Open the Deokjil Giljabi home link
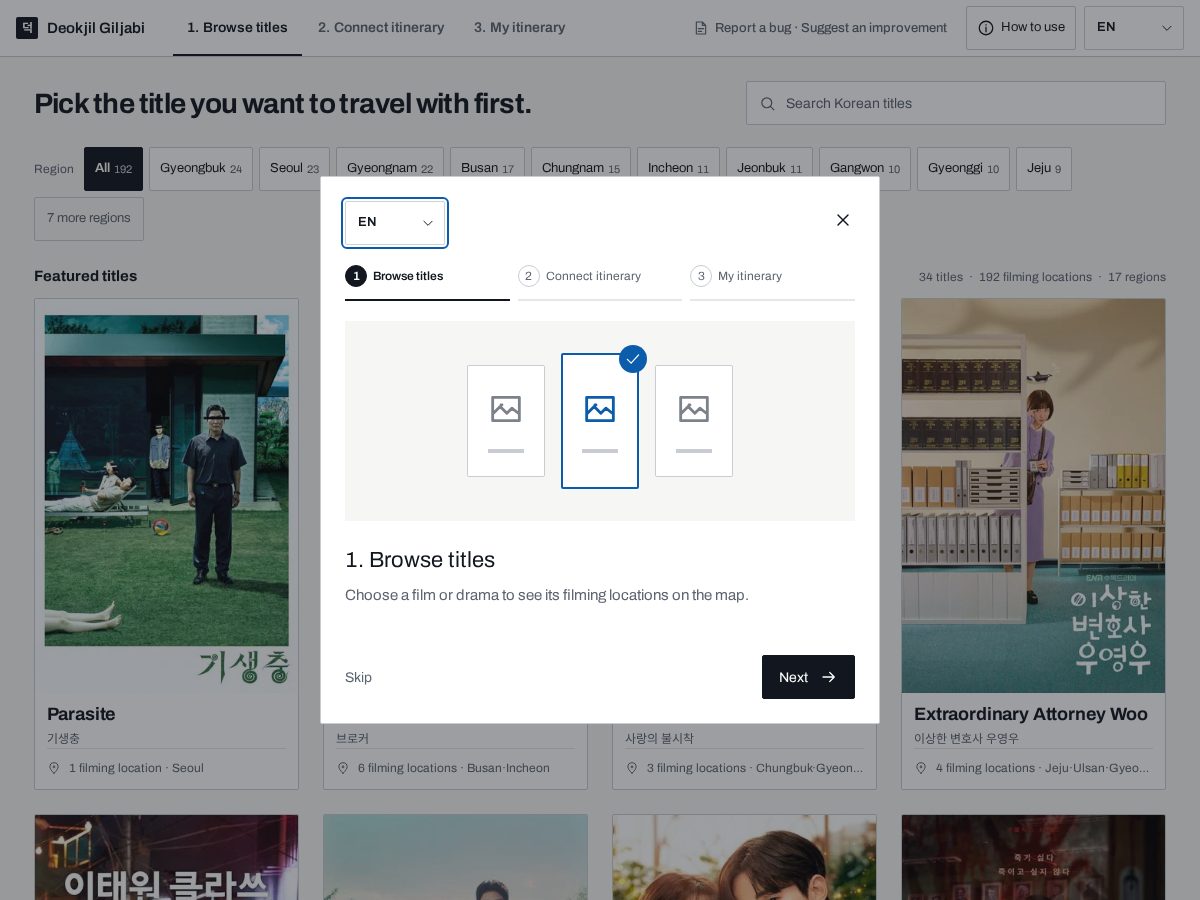 click(x=81, y=28)
